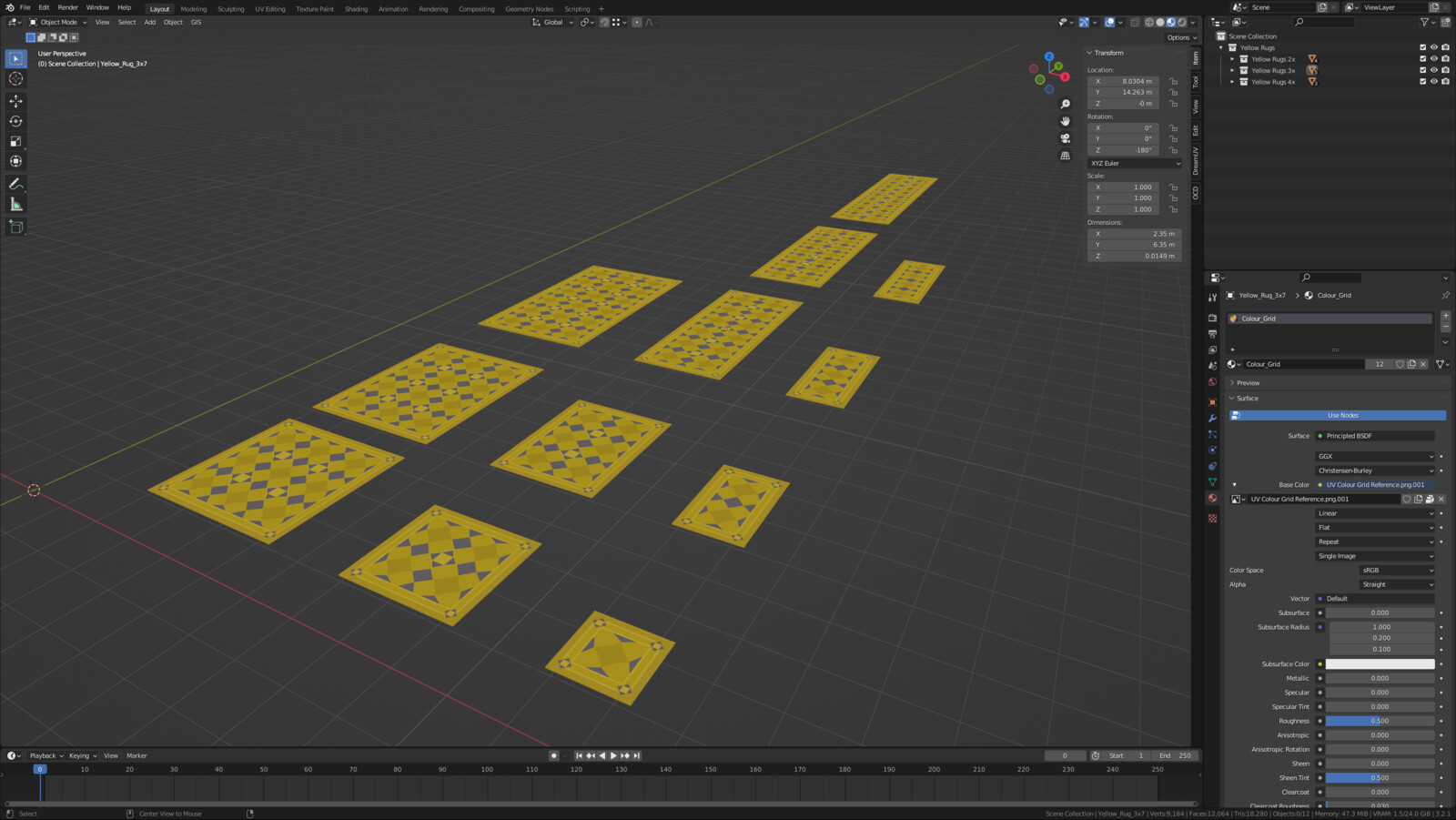Viewport: 1456px width, 820px height.
Task: Pin the properties editor context
Action: coord(1445,295)
